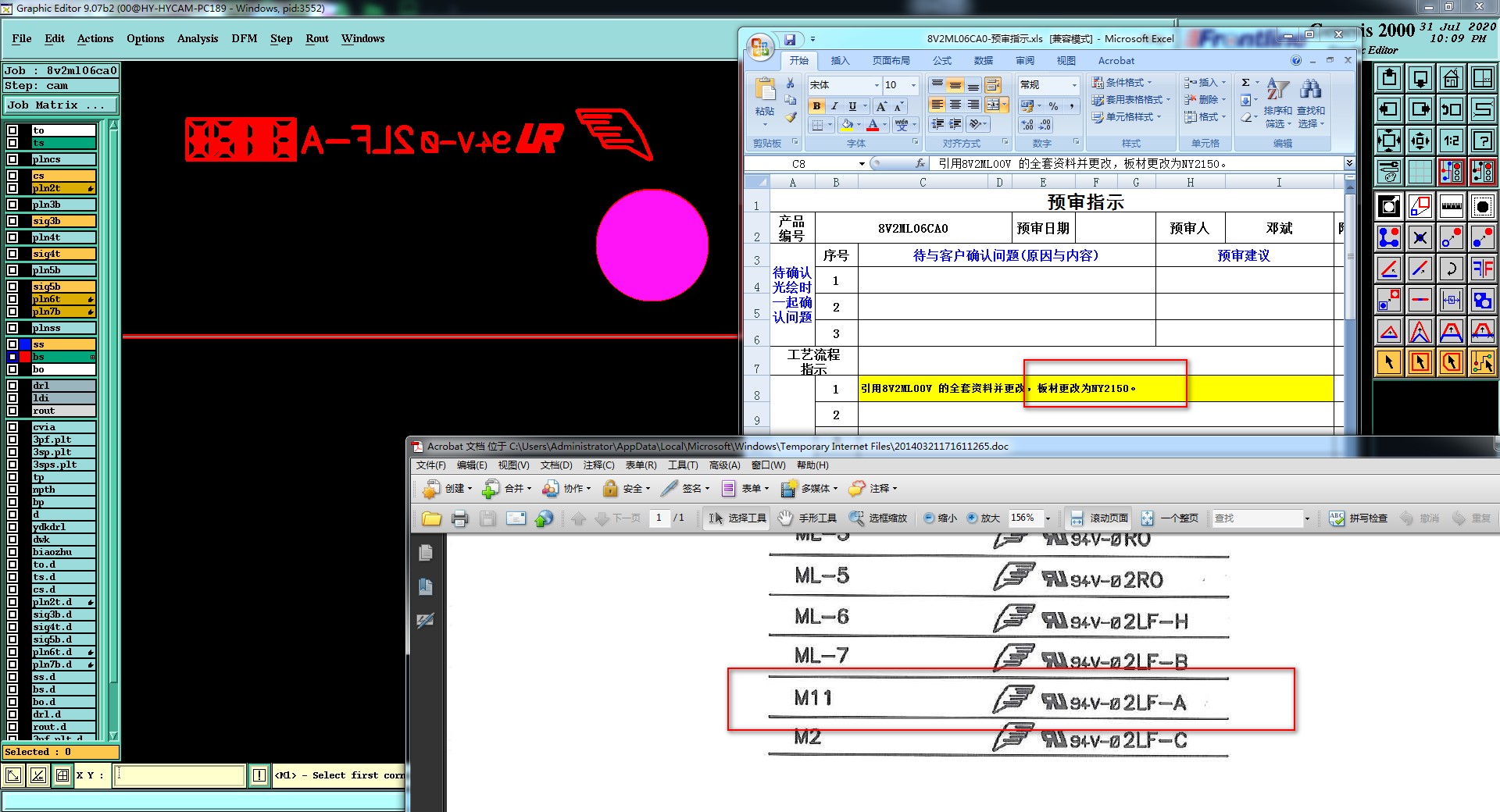Open the number format dropdown 常规
The image size is (1500, 812).
[x=1074, y=85]
